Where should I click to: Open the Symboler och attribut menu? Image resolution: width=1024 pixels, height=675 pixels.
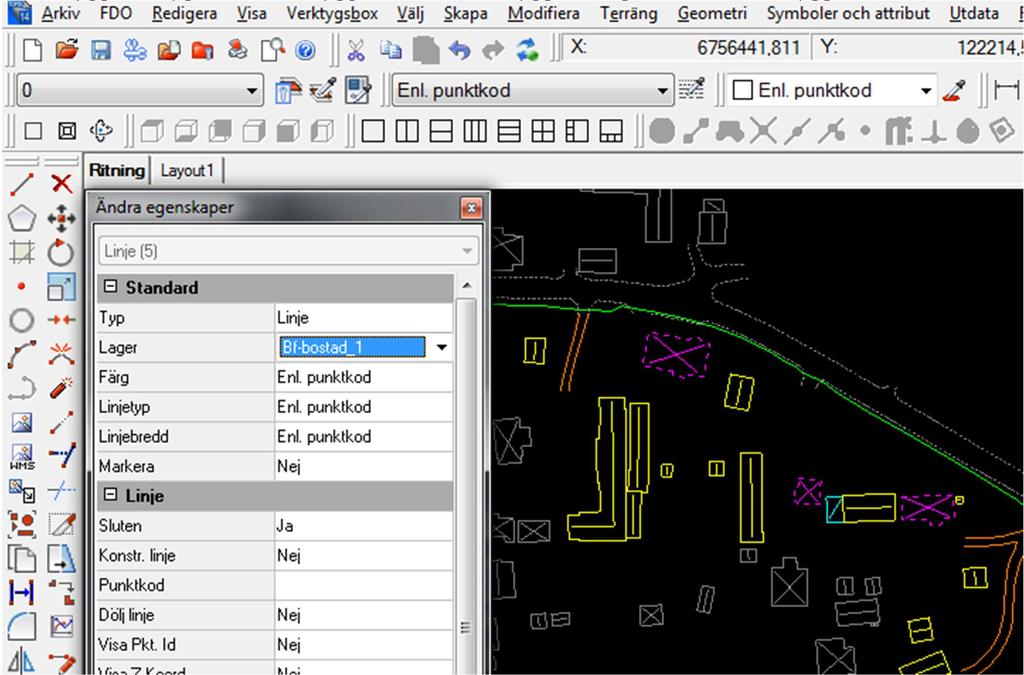click(848, 13)
